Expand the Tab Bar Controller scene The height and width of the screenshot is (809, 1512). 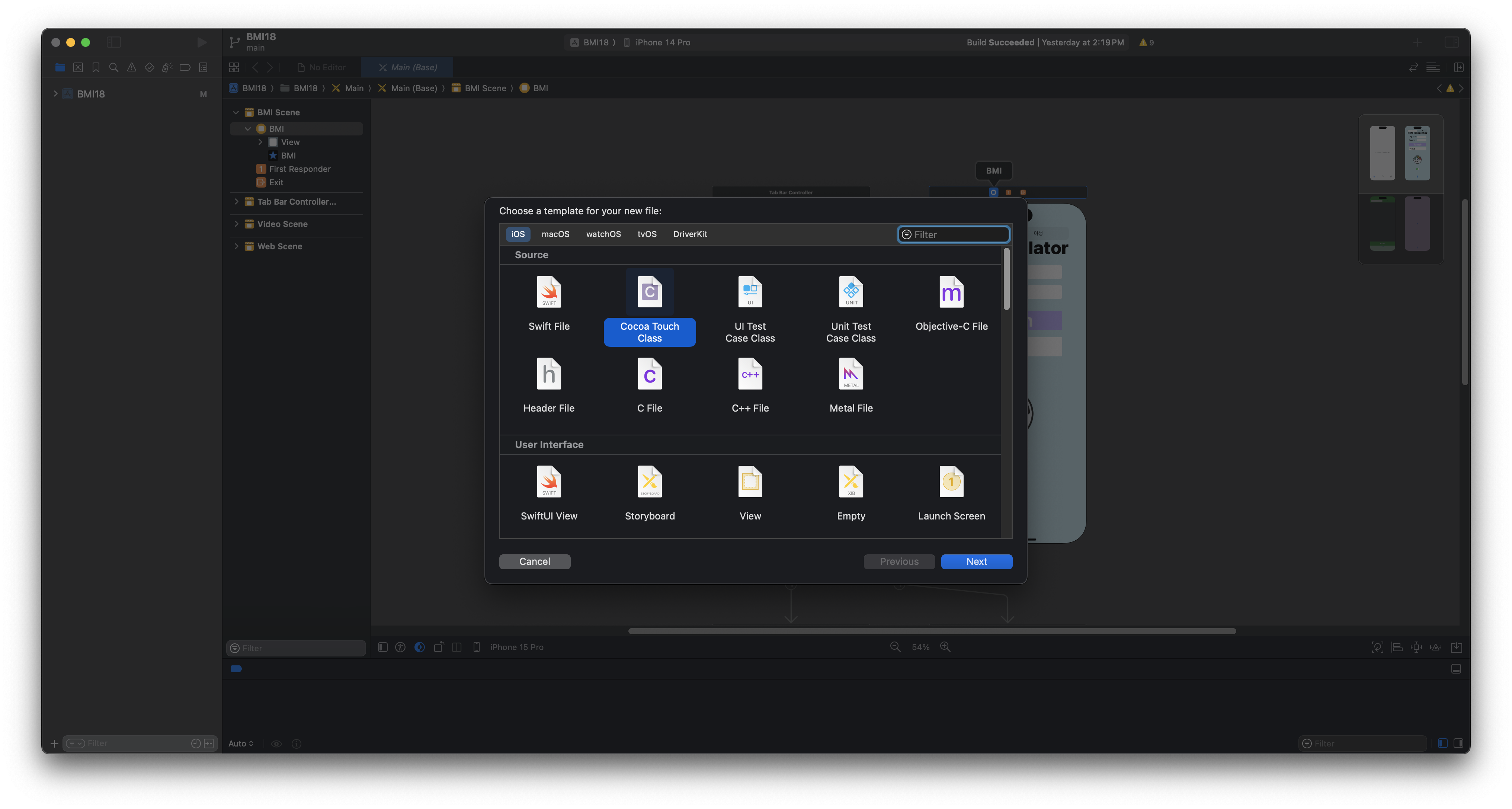pyautogui.click(x=237, y=201)
